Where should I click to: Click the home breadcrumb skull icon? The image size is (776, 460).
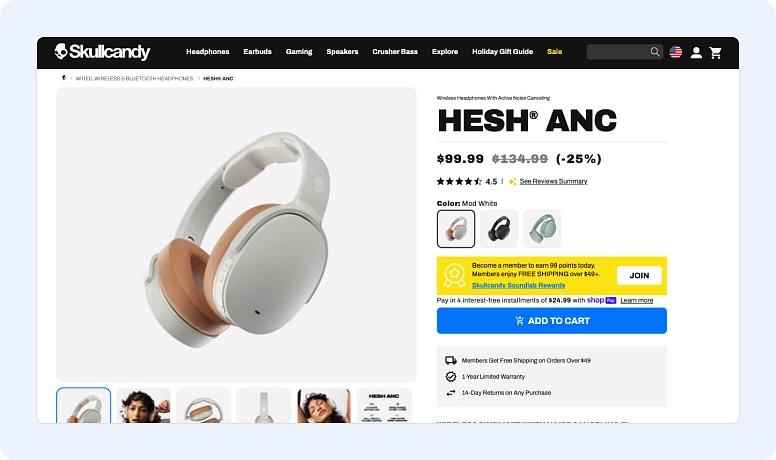tap(64, 78)
